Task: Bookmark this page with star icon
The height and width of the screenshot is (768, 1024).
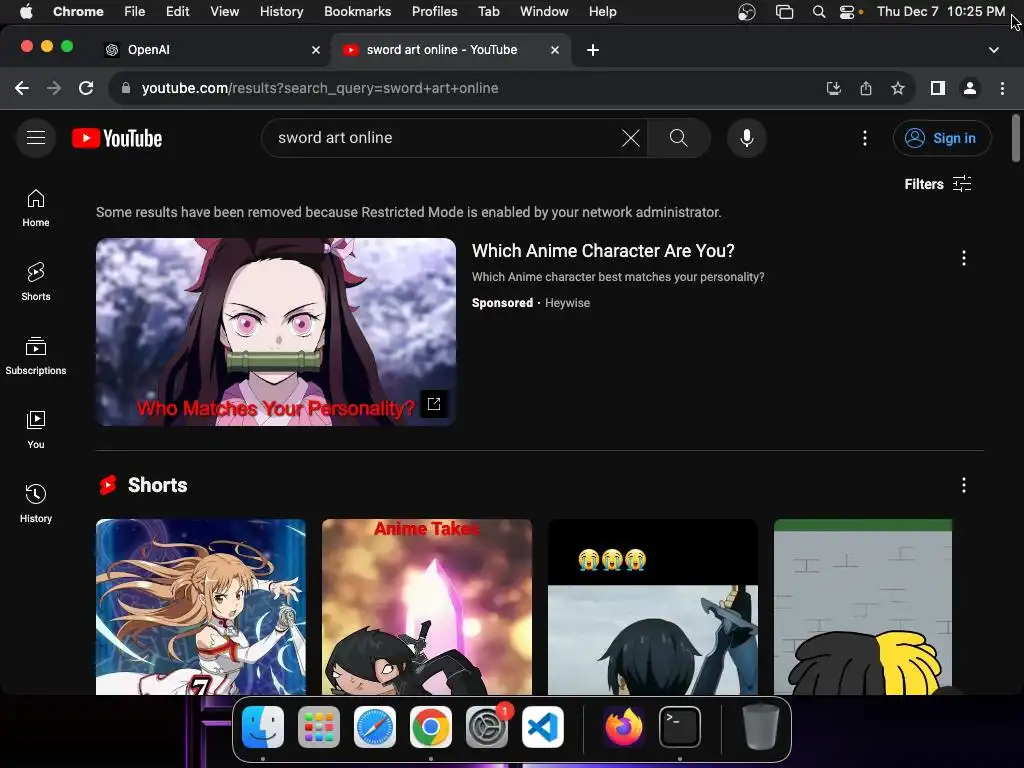Action: coord(898,88)
